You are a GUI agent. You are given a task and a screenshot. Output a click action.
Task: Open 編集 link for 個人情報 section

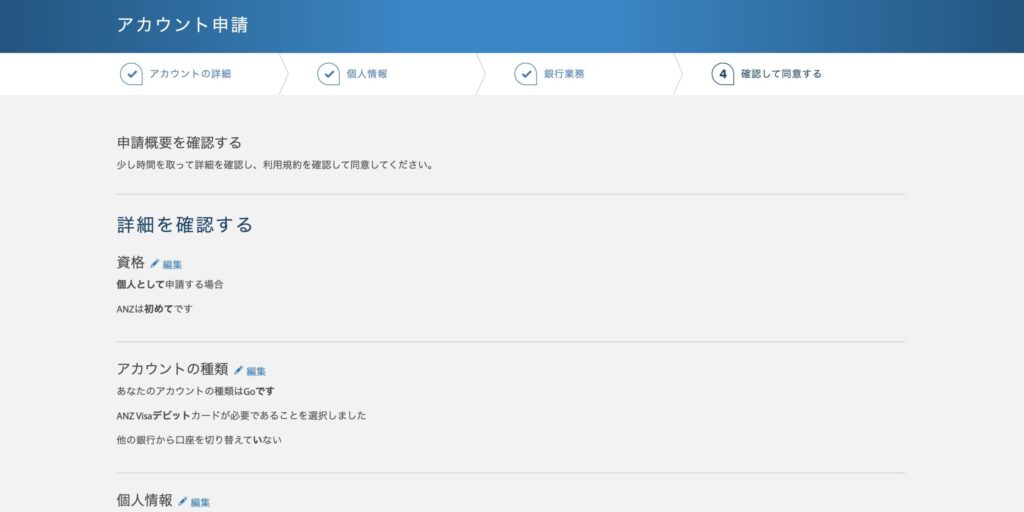point(200,502)
